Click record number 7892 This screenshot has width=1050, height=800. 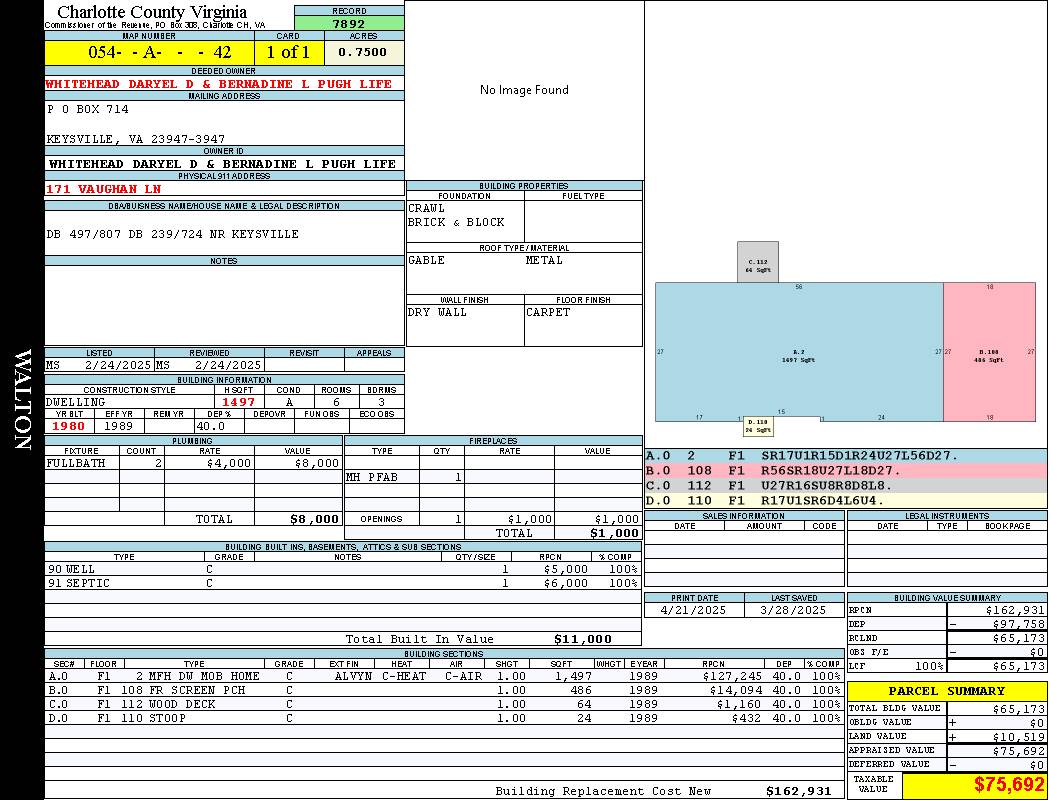point(349,23)
